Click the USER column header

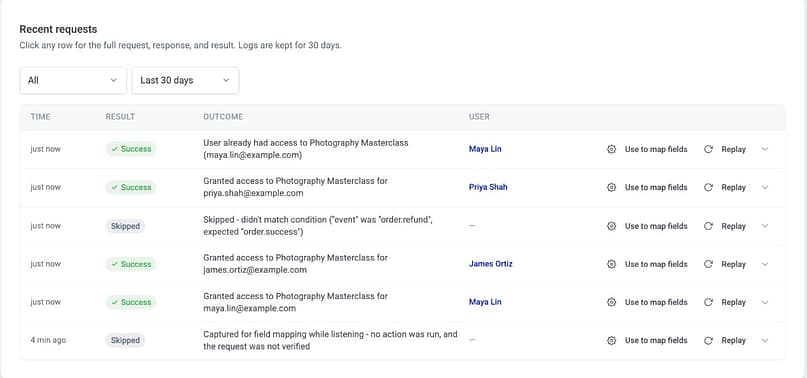point(479,117)
